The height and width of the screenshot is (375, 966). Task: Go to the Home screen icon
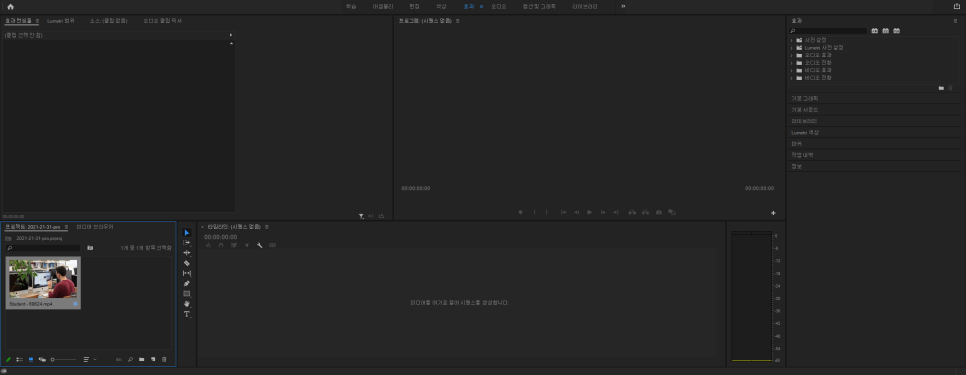pos(10,6)
